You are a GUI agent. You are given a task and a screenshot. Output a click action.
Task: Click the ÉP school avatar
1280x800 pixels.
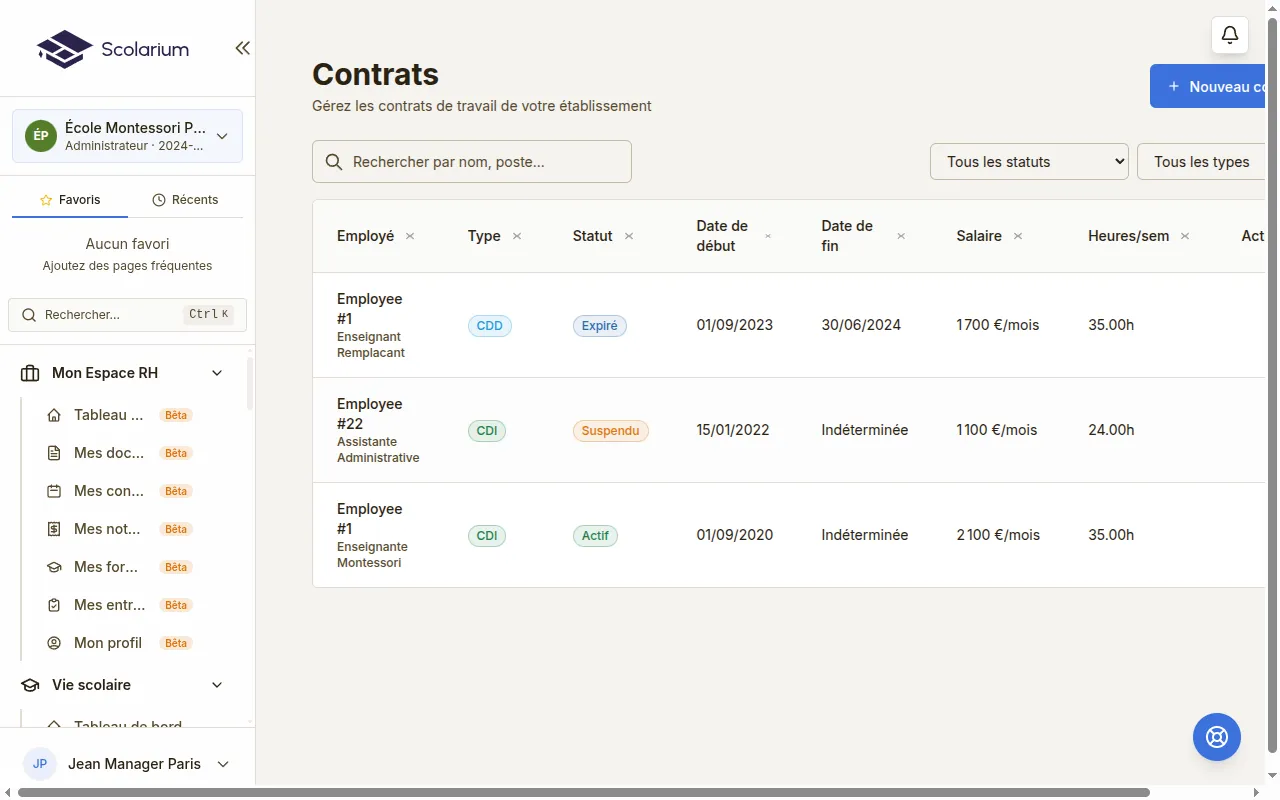[41, 136]
